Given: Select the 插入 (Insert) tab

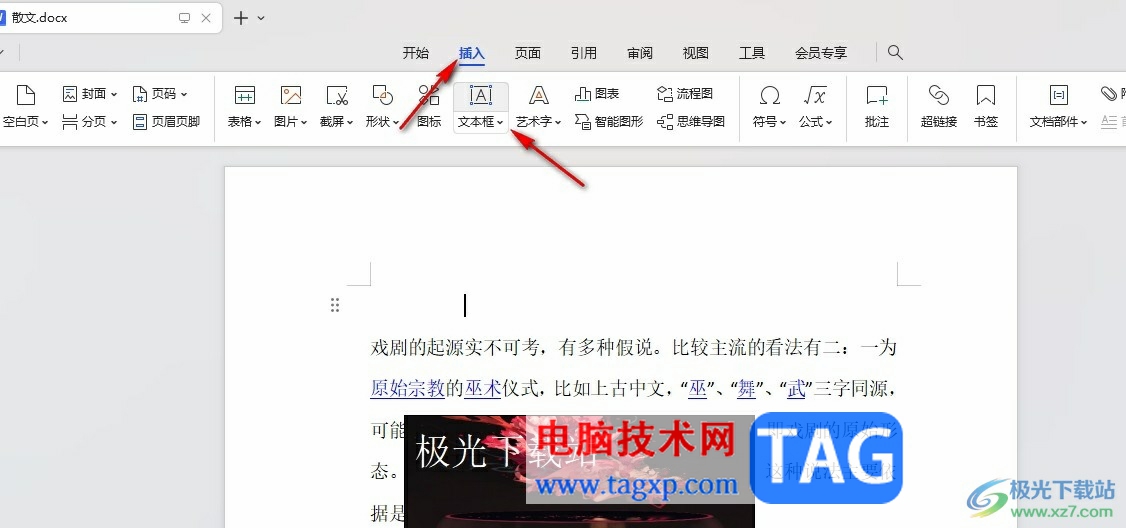Looking at the screenshot, I should tap(472, 52).
